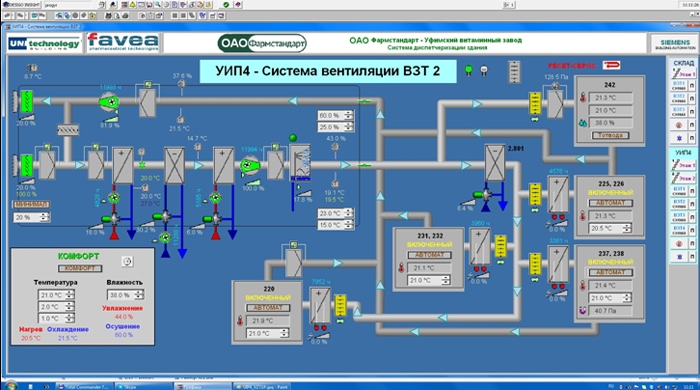Open the clock schedule icon in КОМФОРТ panel

pos(127,261)
